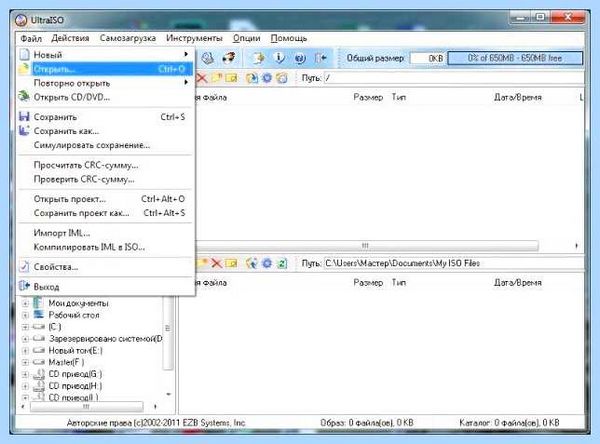Viewport: 600px width, 444px height.
Task: Expand the CD привод(H:) tree node
Action: tap(25, 386)
